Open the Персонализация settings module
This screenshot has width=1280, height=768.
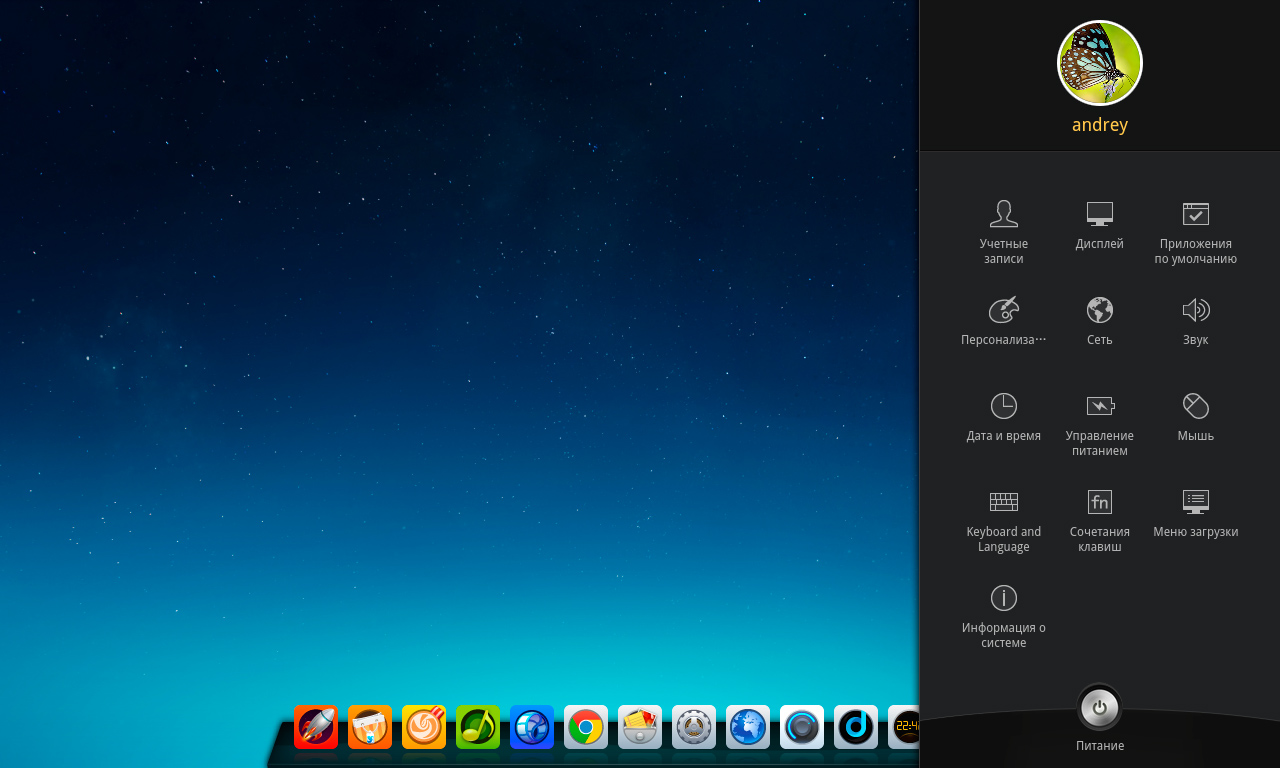(x=1003, y=320)
